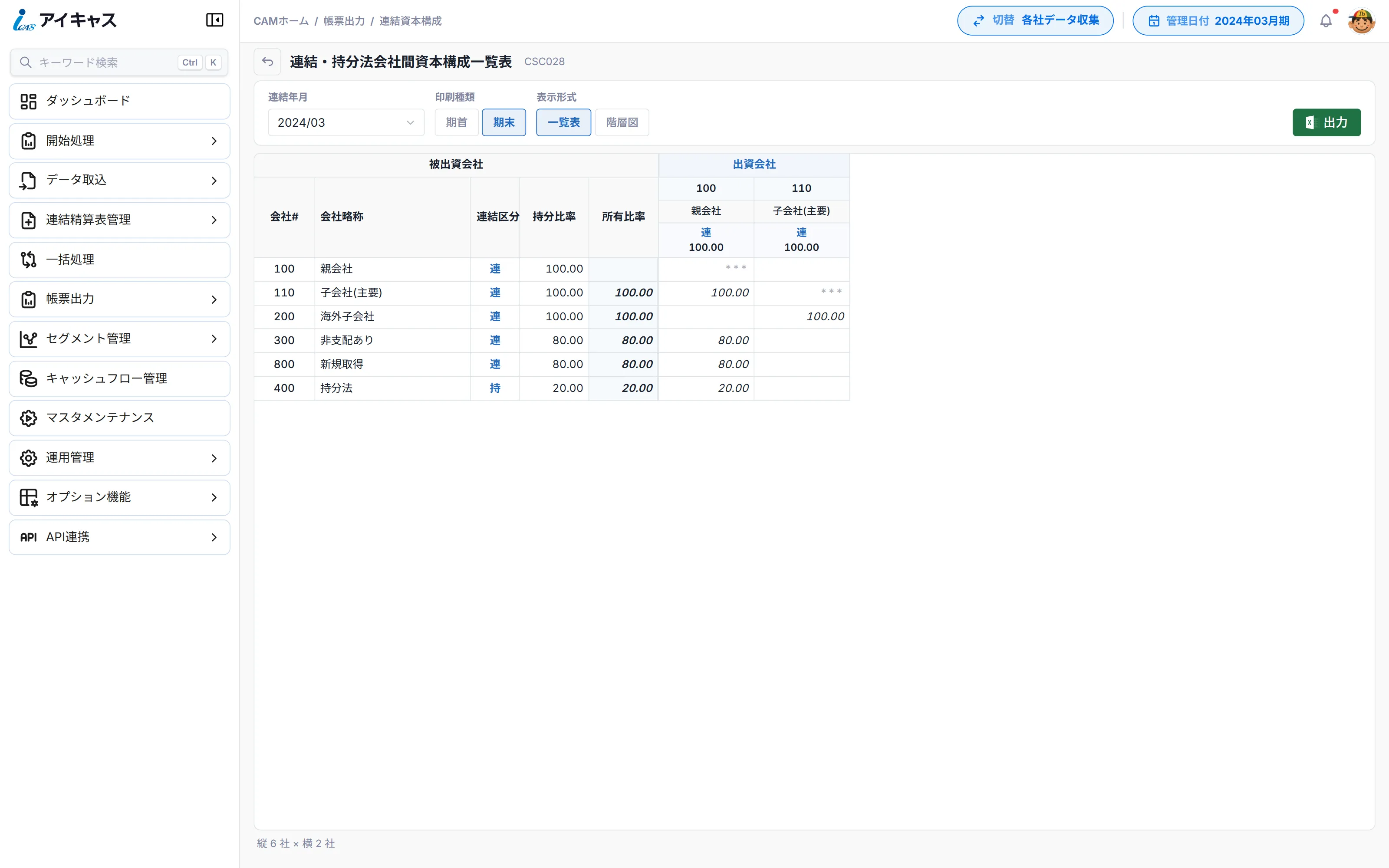The image size is (1389, 868).
Task: Expand the 帳票出力 menu chevron
Action: (214, 299)
